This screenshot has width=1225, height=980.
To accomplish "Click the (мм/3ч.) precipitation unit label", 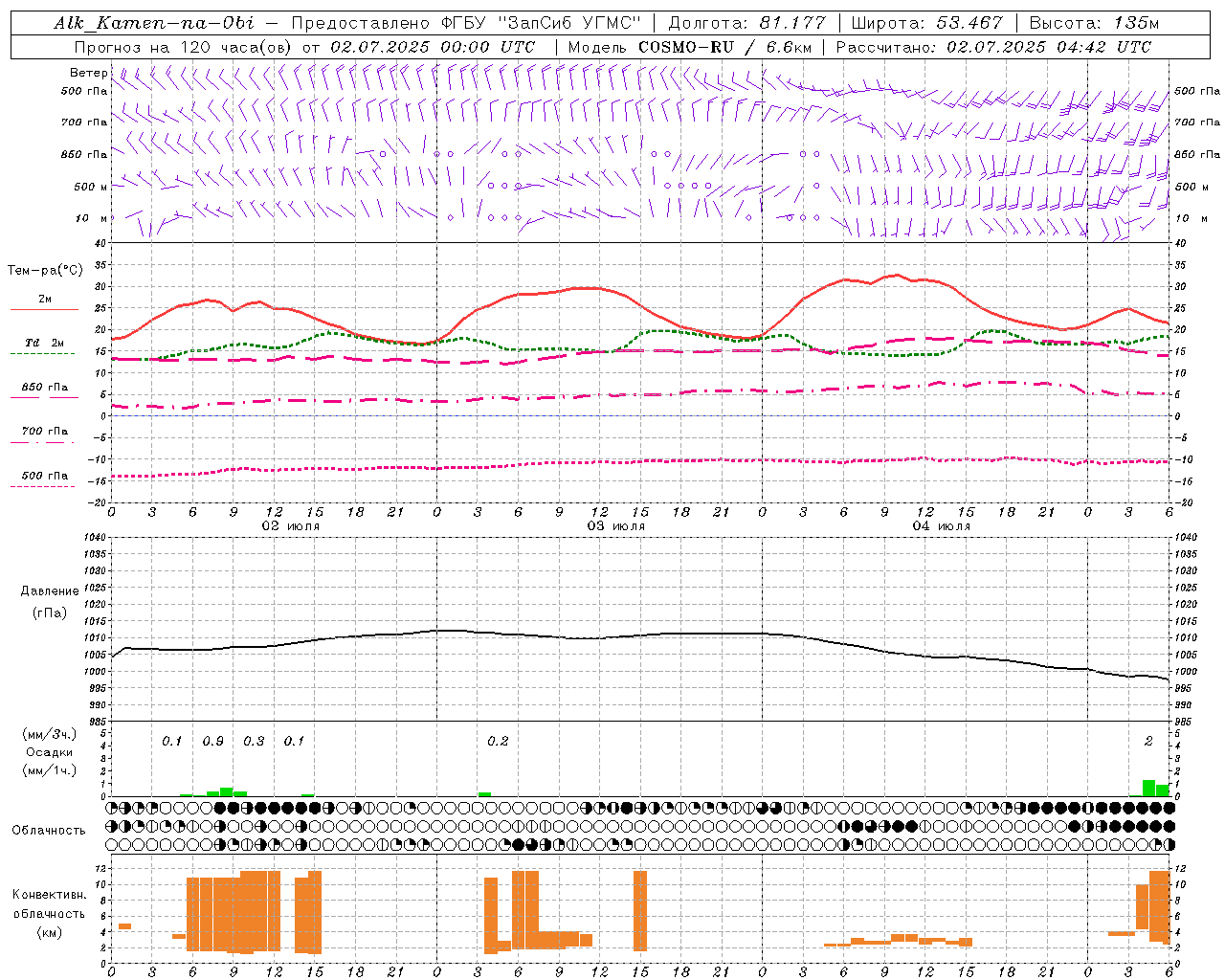I will tap(50, 734).
